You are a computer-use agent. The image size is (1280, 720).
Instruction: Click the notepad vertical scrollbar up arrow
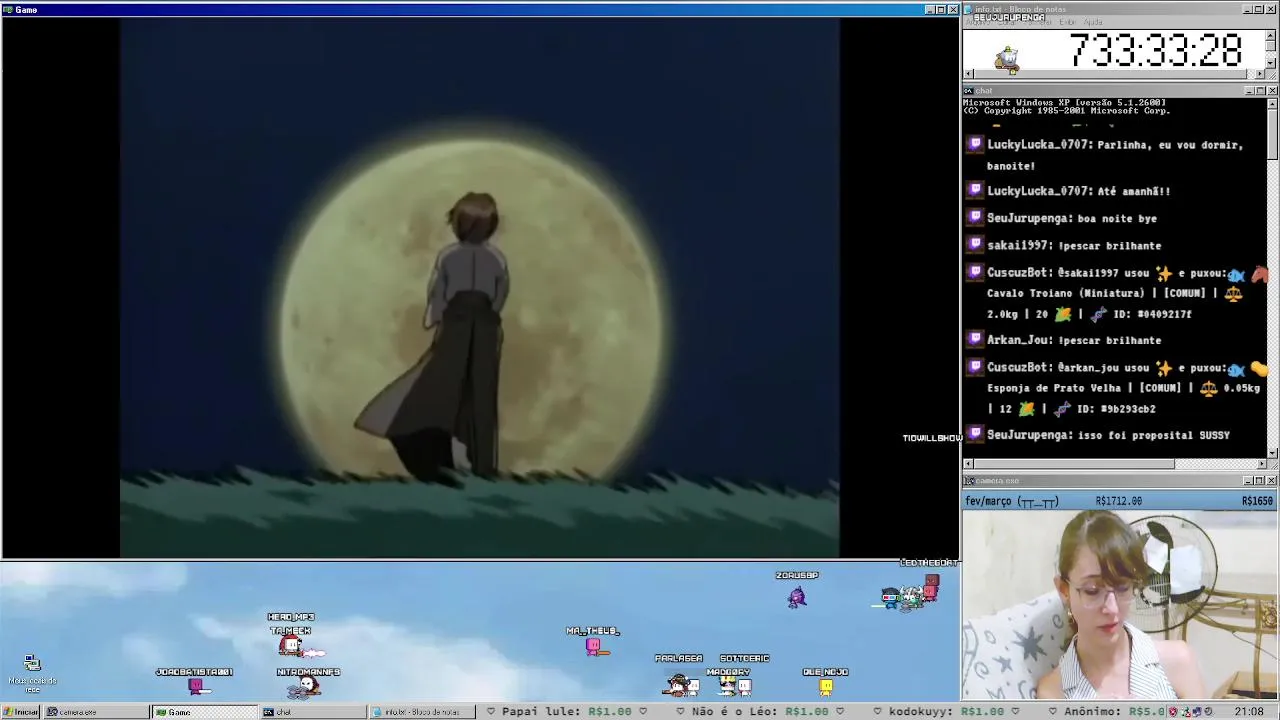1272,36
